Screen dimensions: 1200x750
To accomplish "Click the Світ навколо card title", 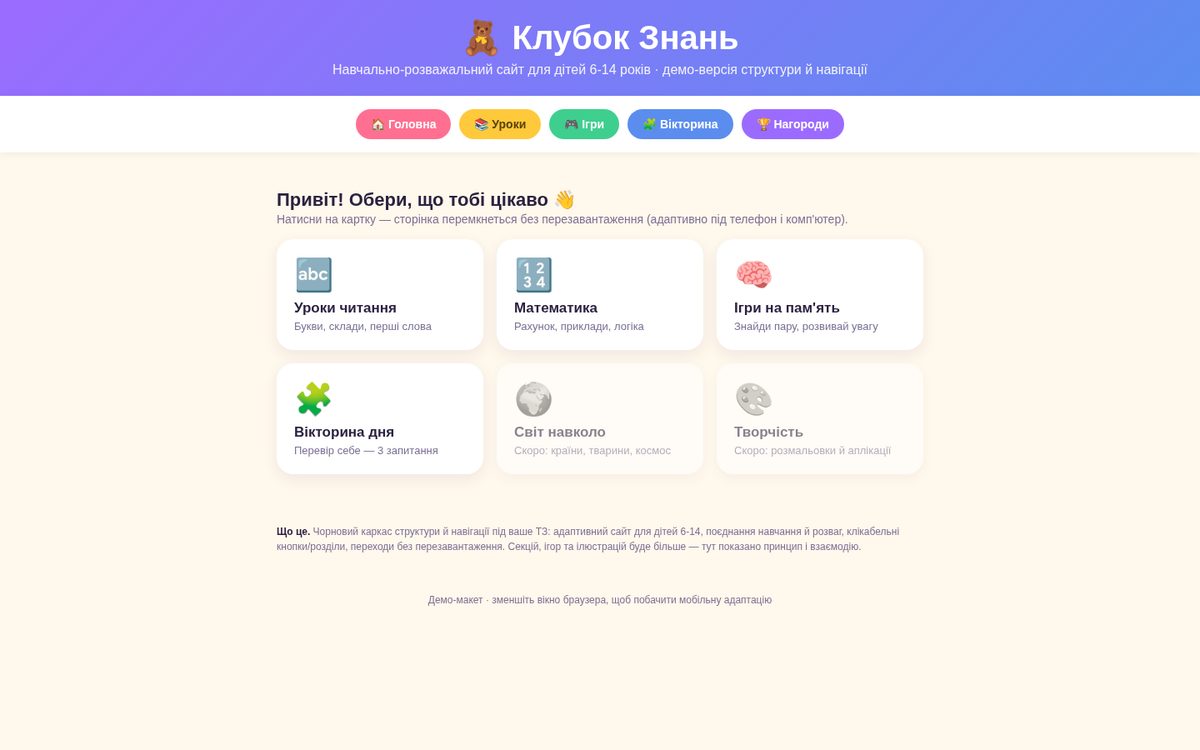I will coord(560,432).
